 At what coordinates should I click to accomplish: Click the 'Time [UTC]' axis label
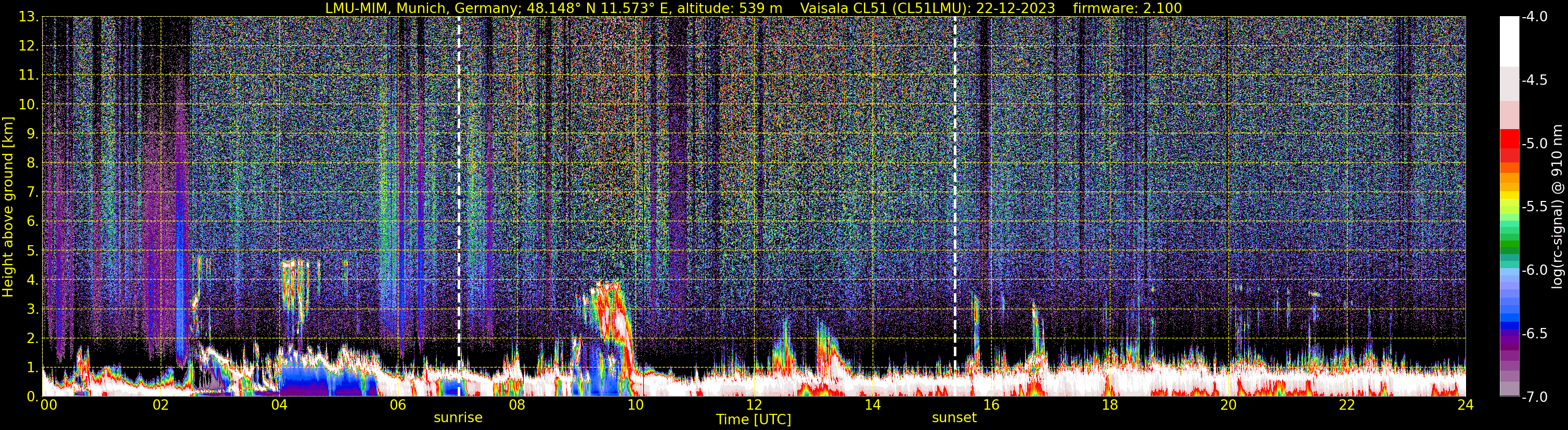(754, 420)
